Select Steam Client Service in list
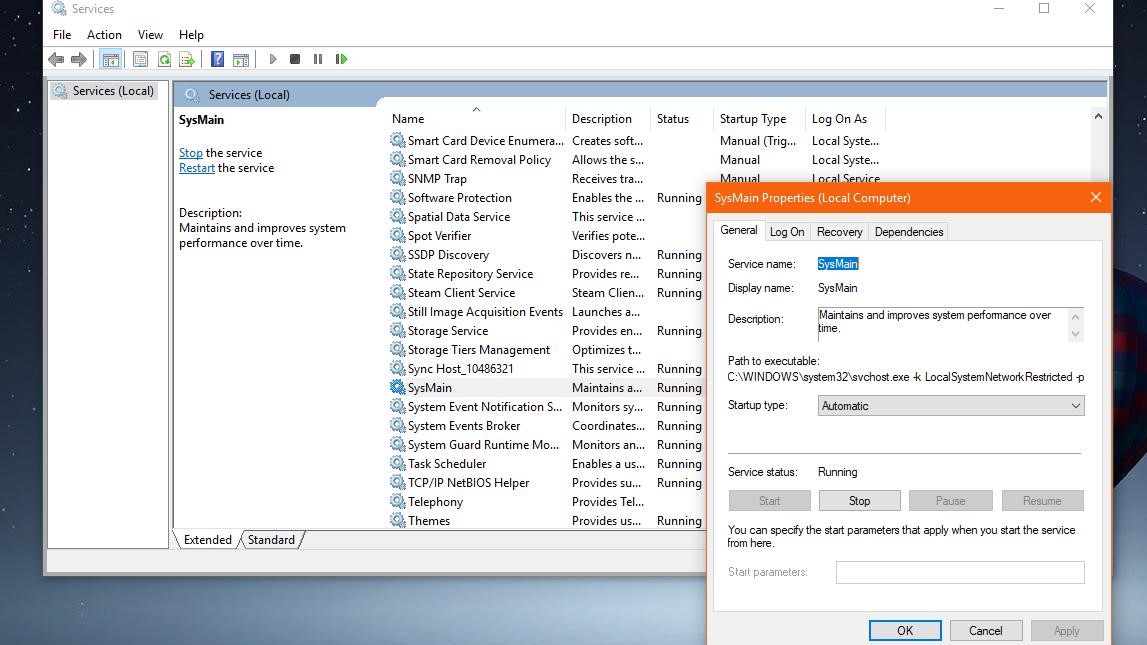The height and width of the screenshot is (645, 1147). click(461, 293)
